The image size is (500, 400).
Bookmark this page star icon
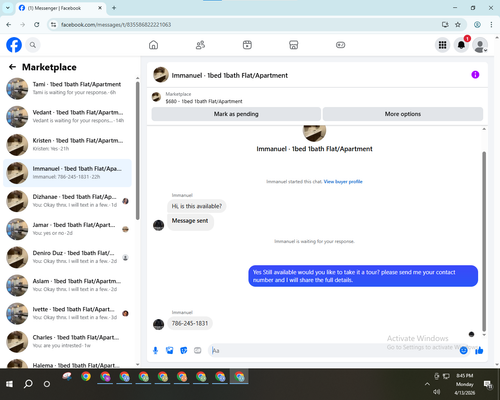tap(458, 25)
